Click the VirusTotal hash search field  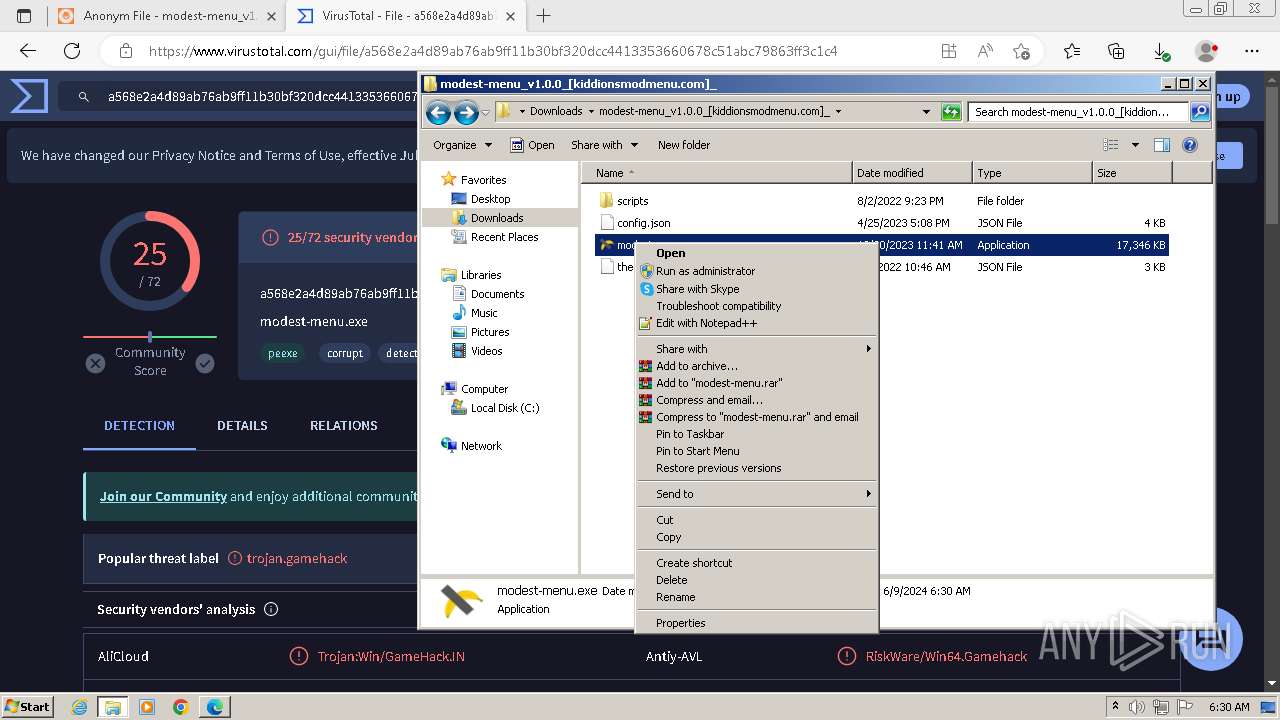tap(262, 97)
